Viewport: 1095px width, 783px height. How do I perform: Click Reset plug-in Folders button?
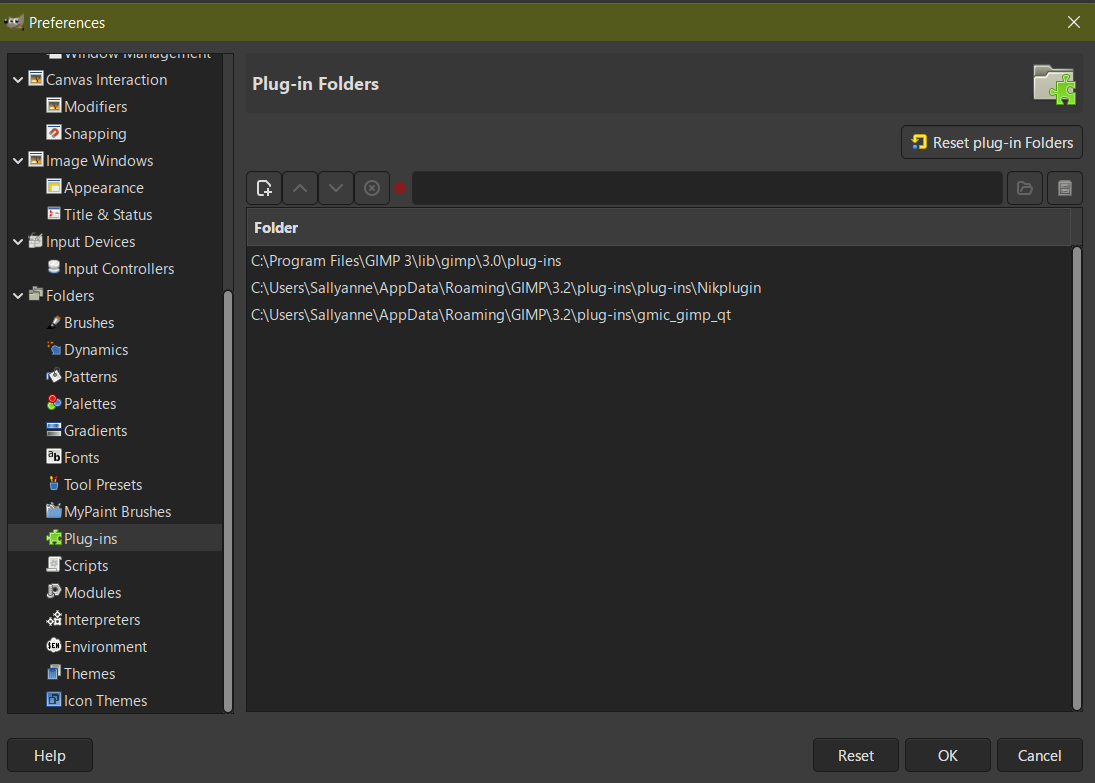click(992, 142)
